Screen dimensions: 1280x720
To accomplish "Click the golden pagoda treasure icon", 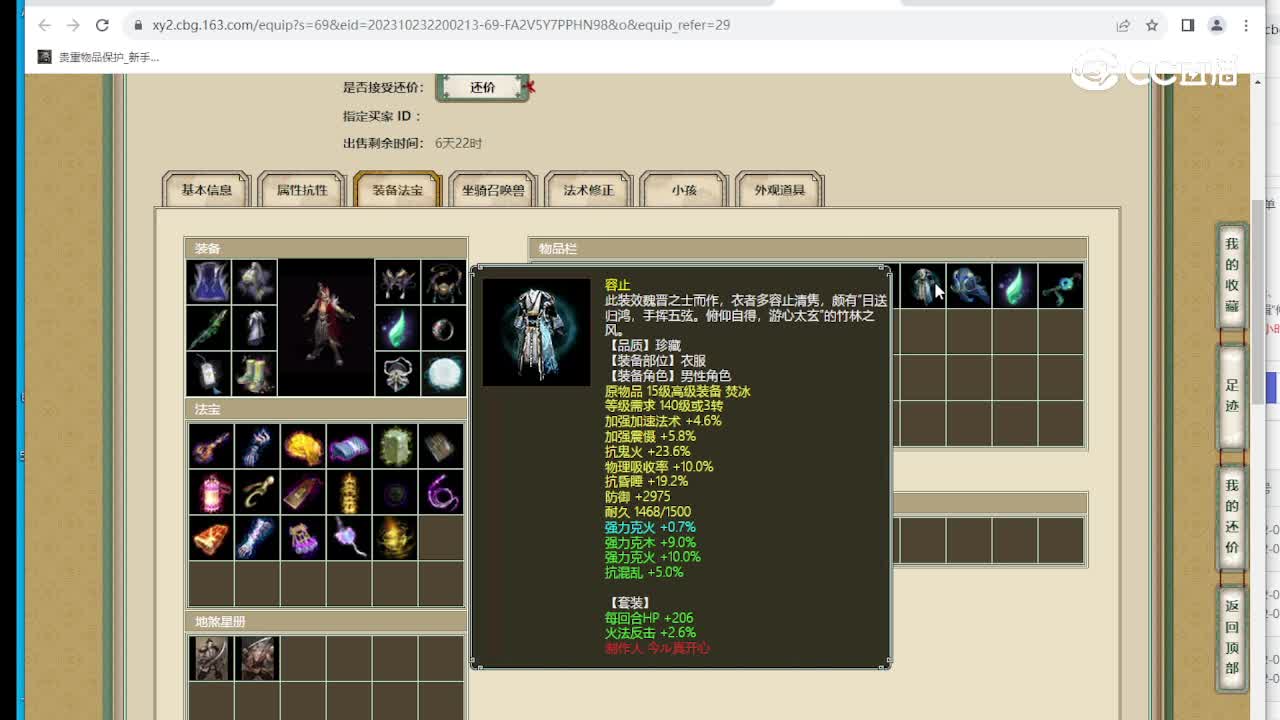I will pyautogui.click(x=349, y=492).
